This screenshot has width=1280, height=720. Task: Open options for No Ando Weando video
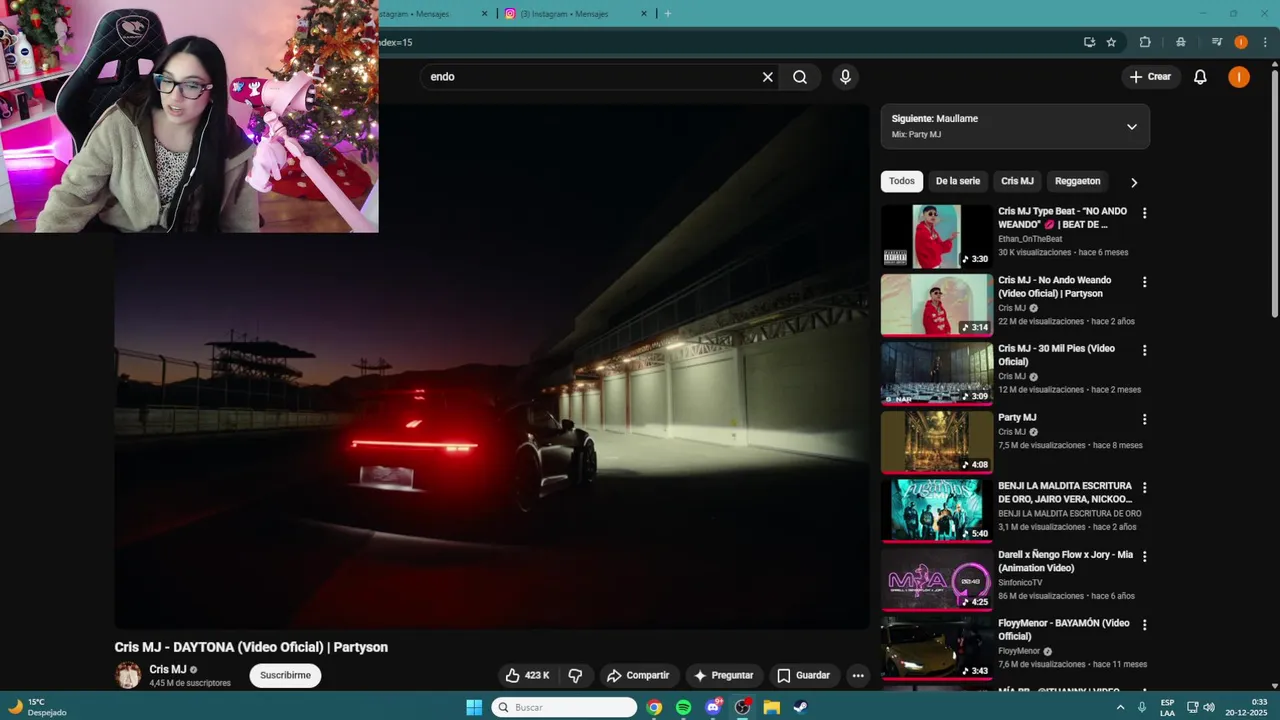pyautogui.click(x=1144, y=282)
